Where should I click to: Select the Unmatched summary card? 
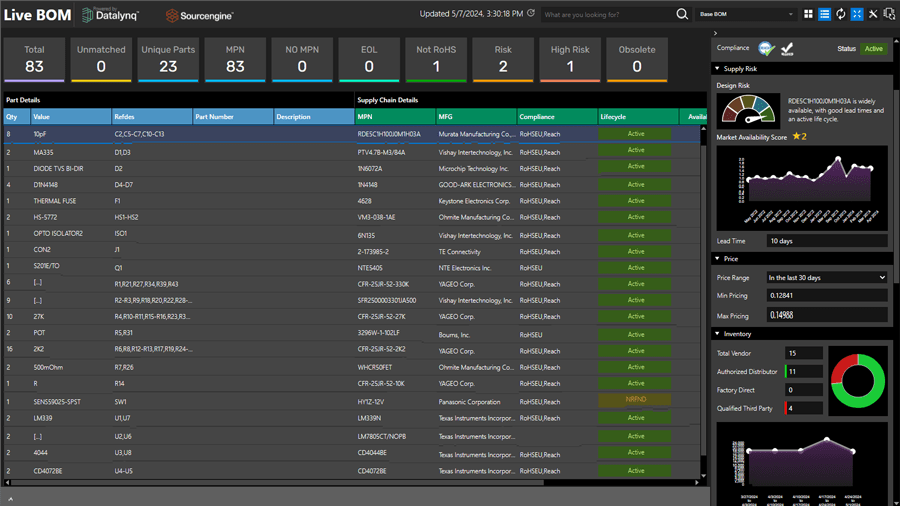[x=101, y=60]
